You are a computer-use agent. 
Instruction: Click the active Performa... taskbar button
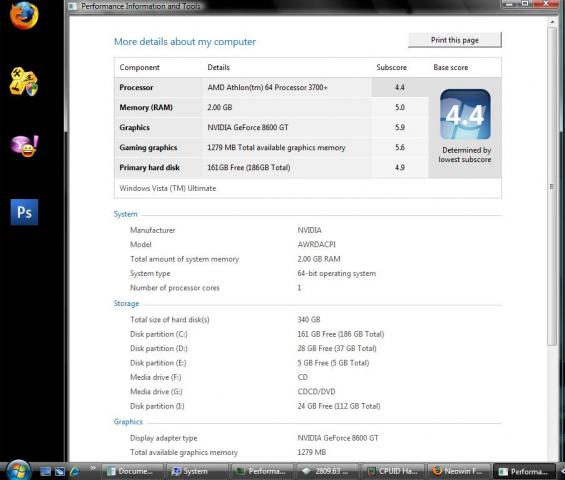pyautogui.click(x=523, y=471)
